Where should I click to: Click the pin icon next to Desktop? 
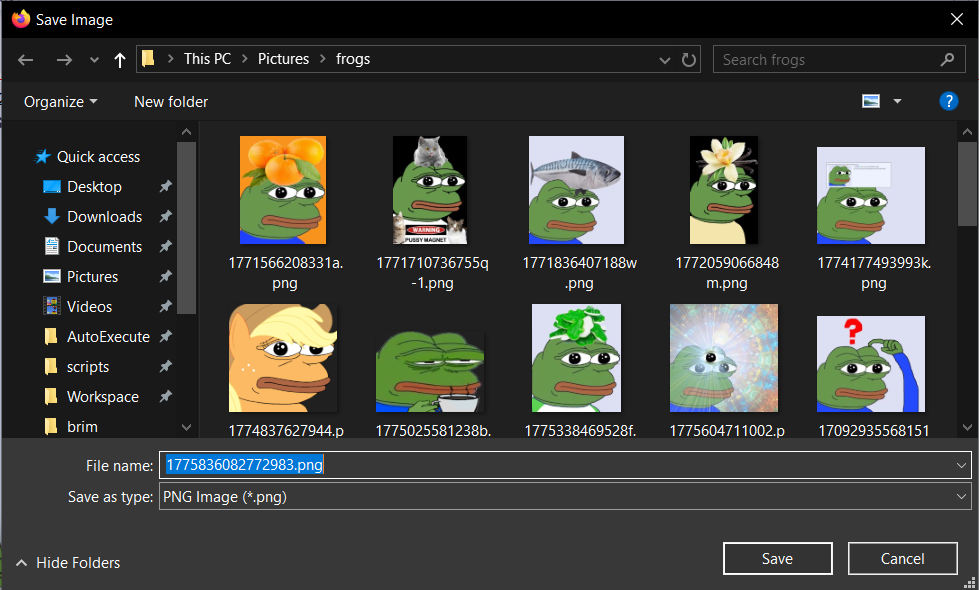click(165, 187)
